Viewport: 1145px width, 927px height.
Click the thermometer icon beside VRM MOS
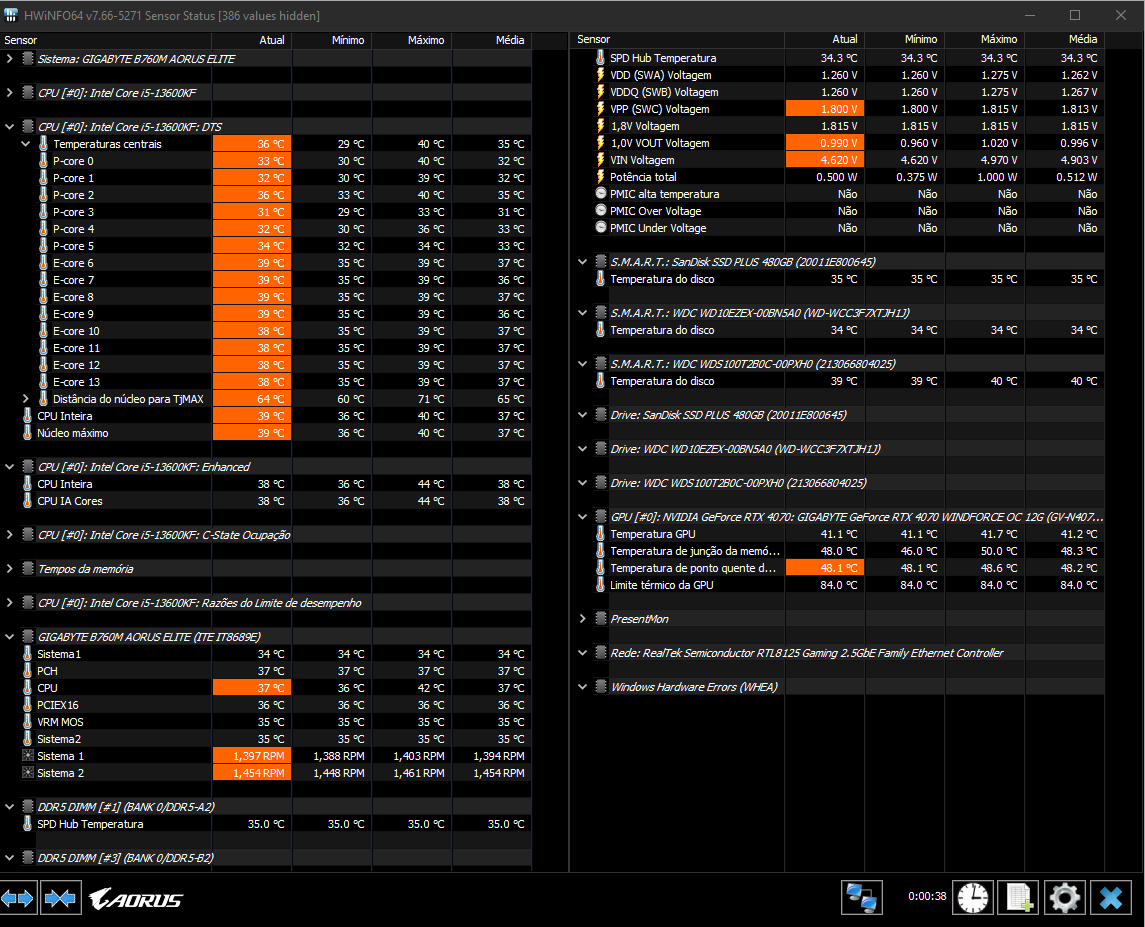click(x=28, y=722)
